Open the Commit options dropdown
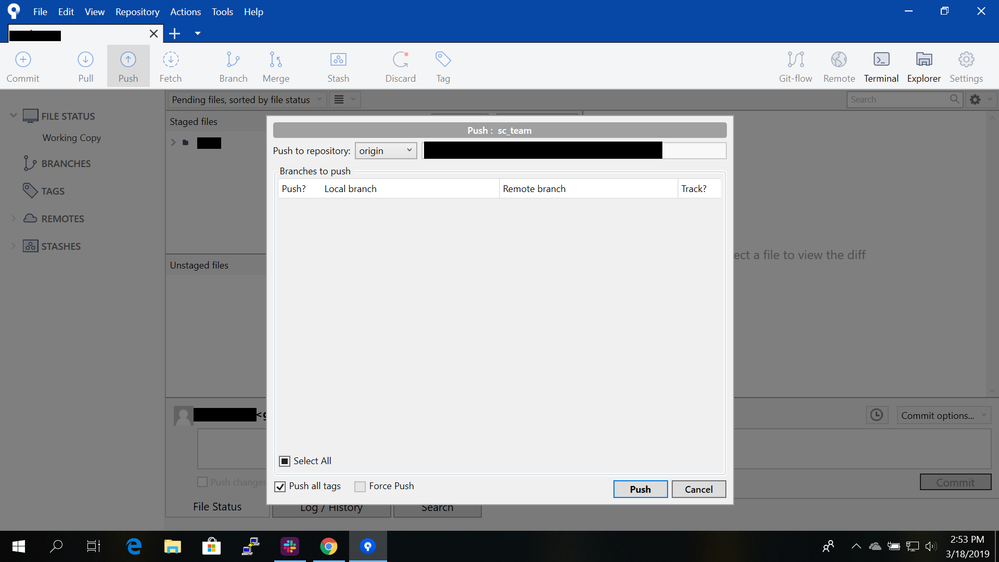Viewport: 999px width, 562px height. pos(944,415)
